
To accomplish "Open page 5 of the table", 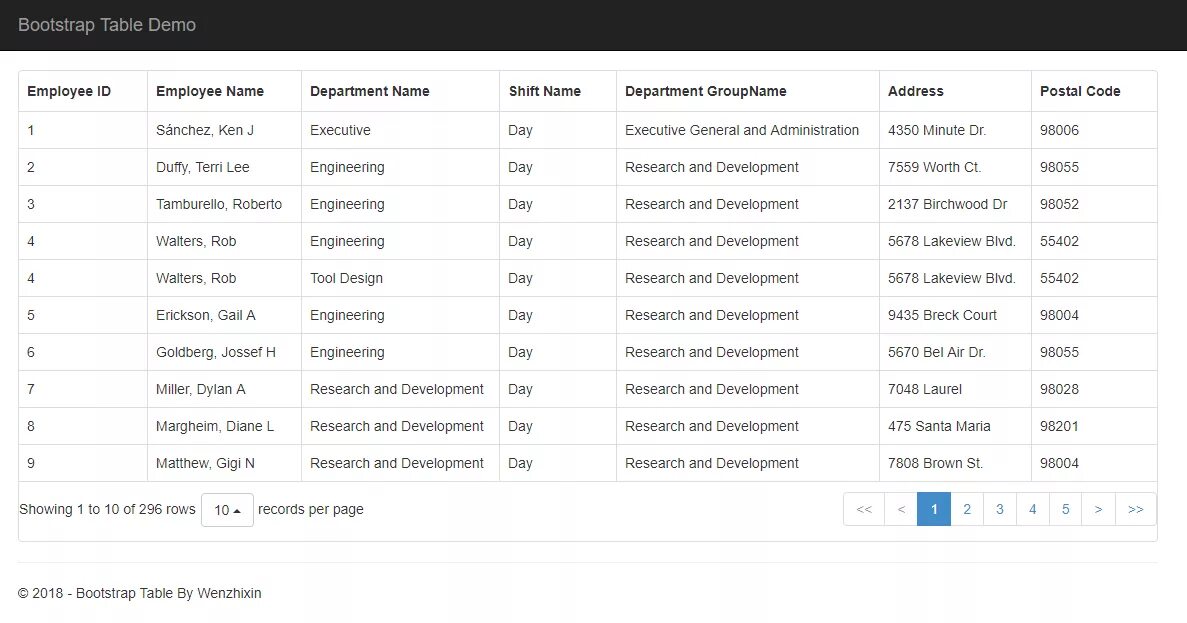I will (x=1066, y=509).
